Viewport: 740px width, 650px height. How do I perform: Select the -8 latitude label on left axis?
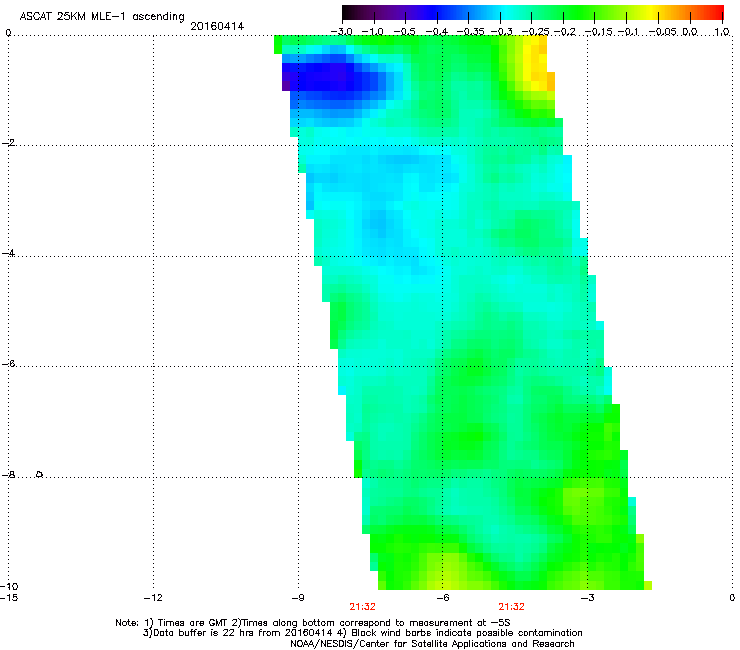pos(8,474)
